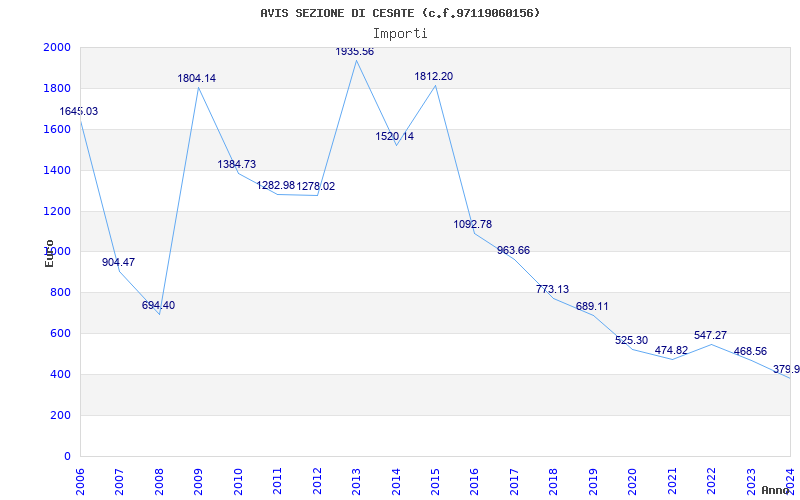Select the 547.27 data label

(710, 335)
